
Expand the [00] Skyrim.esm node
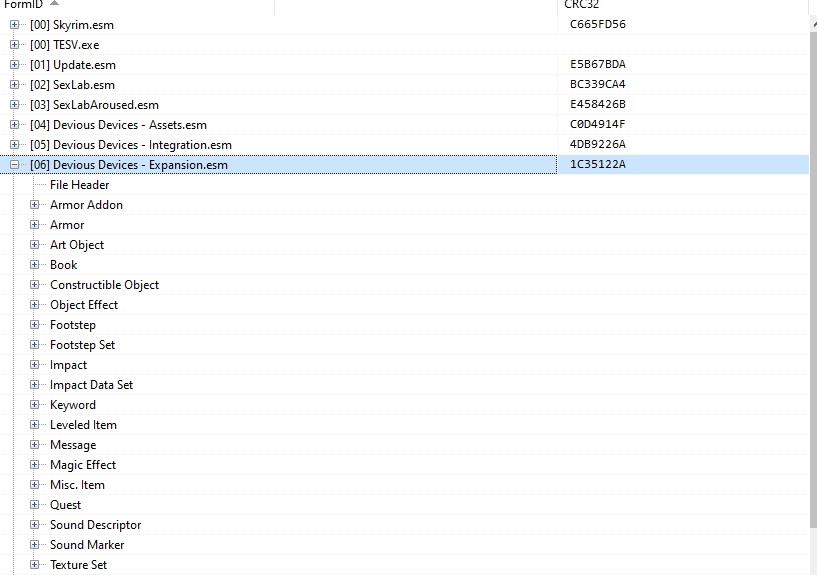point(15,24)
